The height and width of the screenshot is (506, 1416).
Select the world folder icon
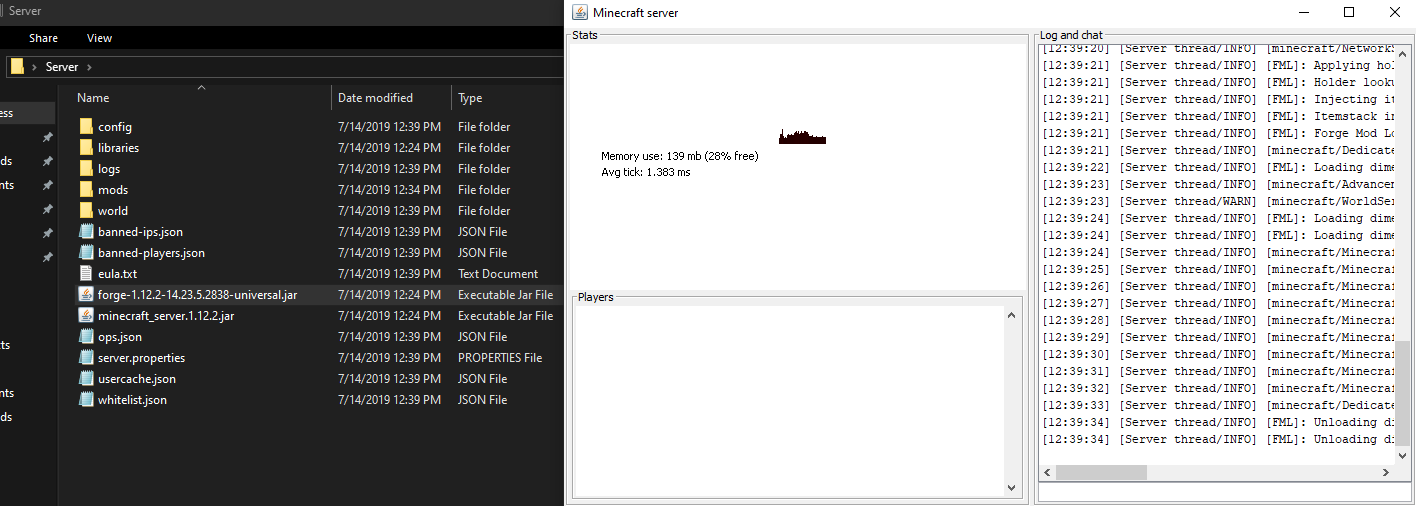(86, 211)
